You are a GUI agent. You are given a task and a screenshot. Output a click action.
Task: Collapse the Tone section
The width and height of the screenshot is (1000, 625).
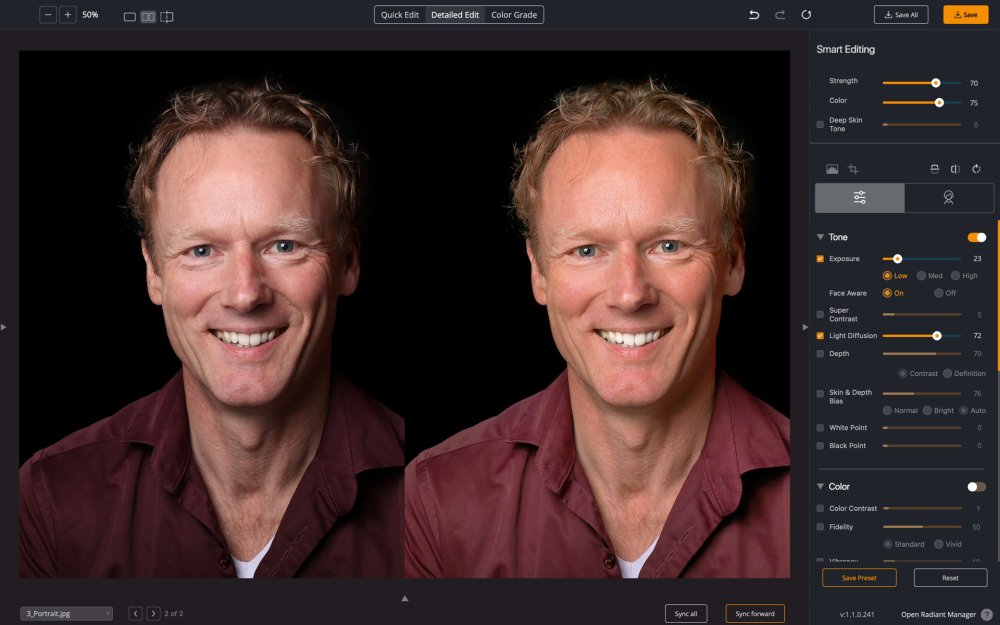coord(820,237)
